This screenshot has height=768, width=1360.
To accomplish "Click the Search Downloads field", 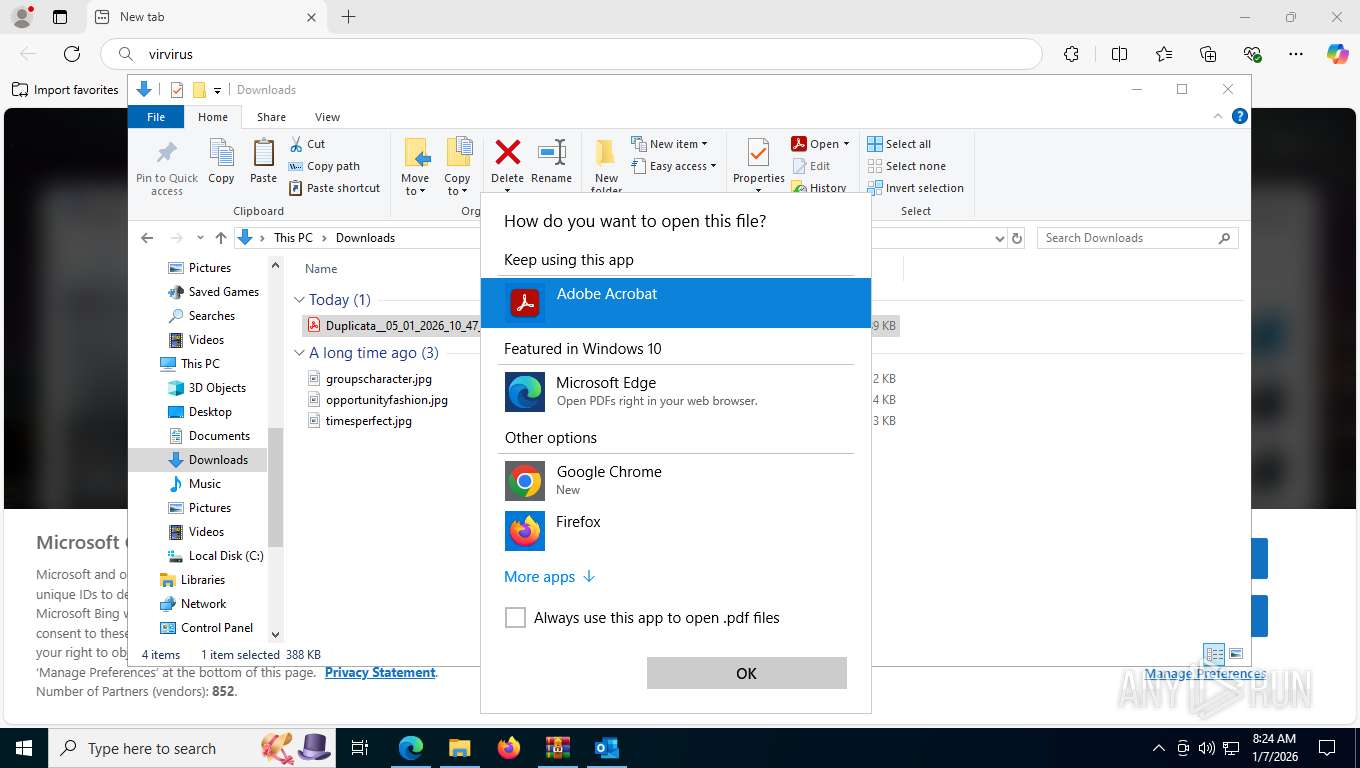I will coord(1138,238).
